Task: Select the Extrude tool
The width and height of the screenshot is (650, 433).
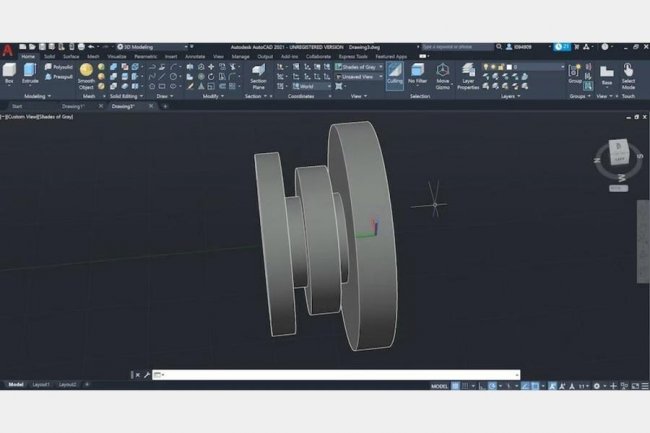Action: click(30, 73)
